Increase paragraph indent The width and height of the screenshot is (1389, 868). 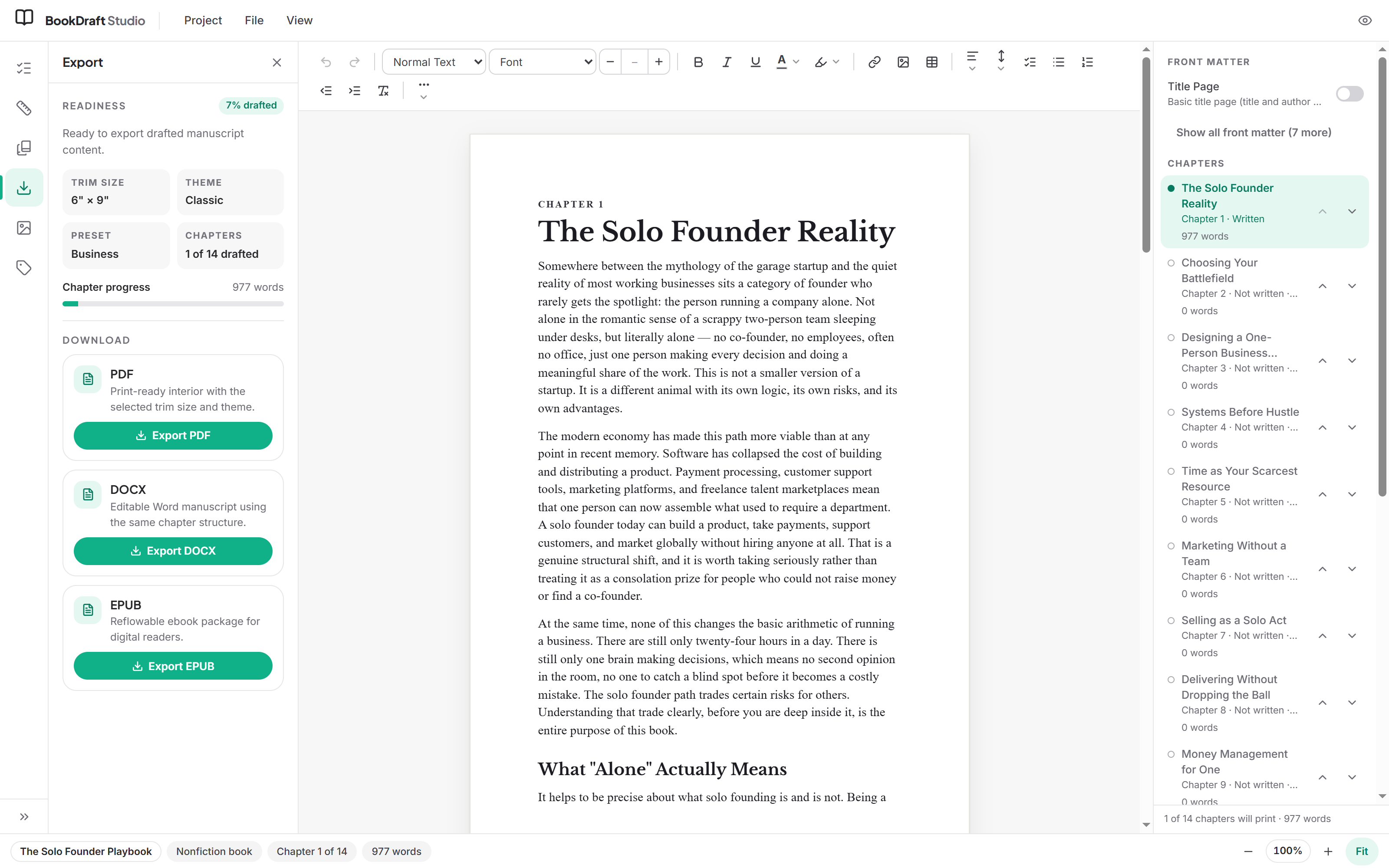(355, 91)
